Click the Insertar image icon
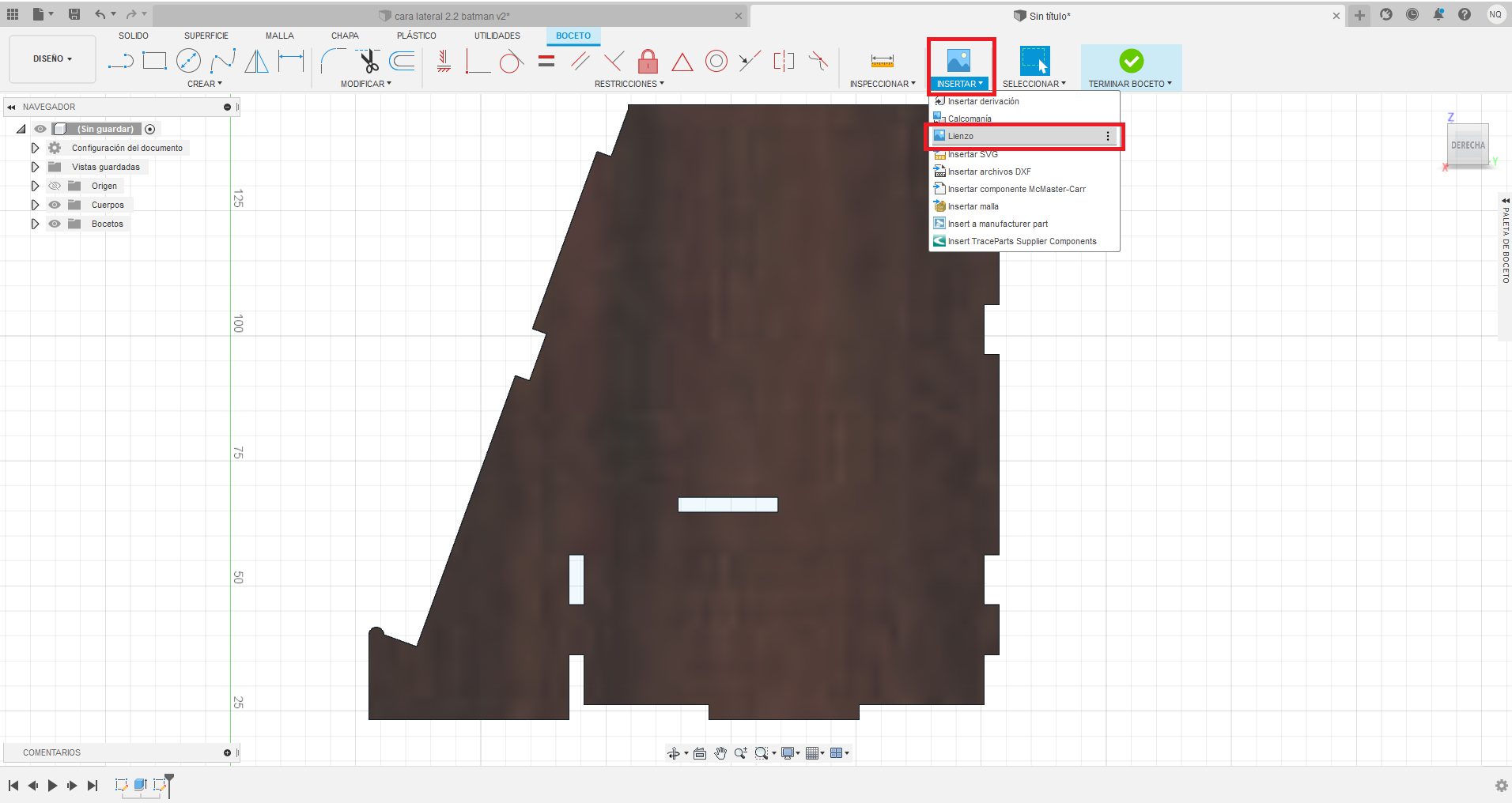Screen dimensions: 1512x803 click(958, 61)
